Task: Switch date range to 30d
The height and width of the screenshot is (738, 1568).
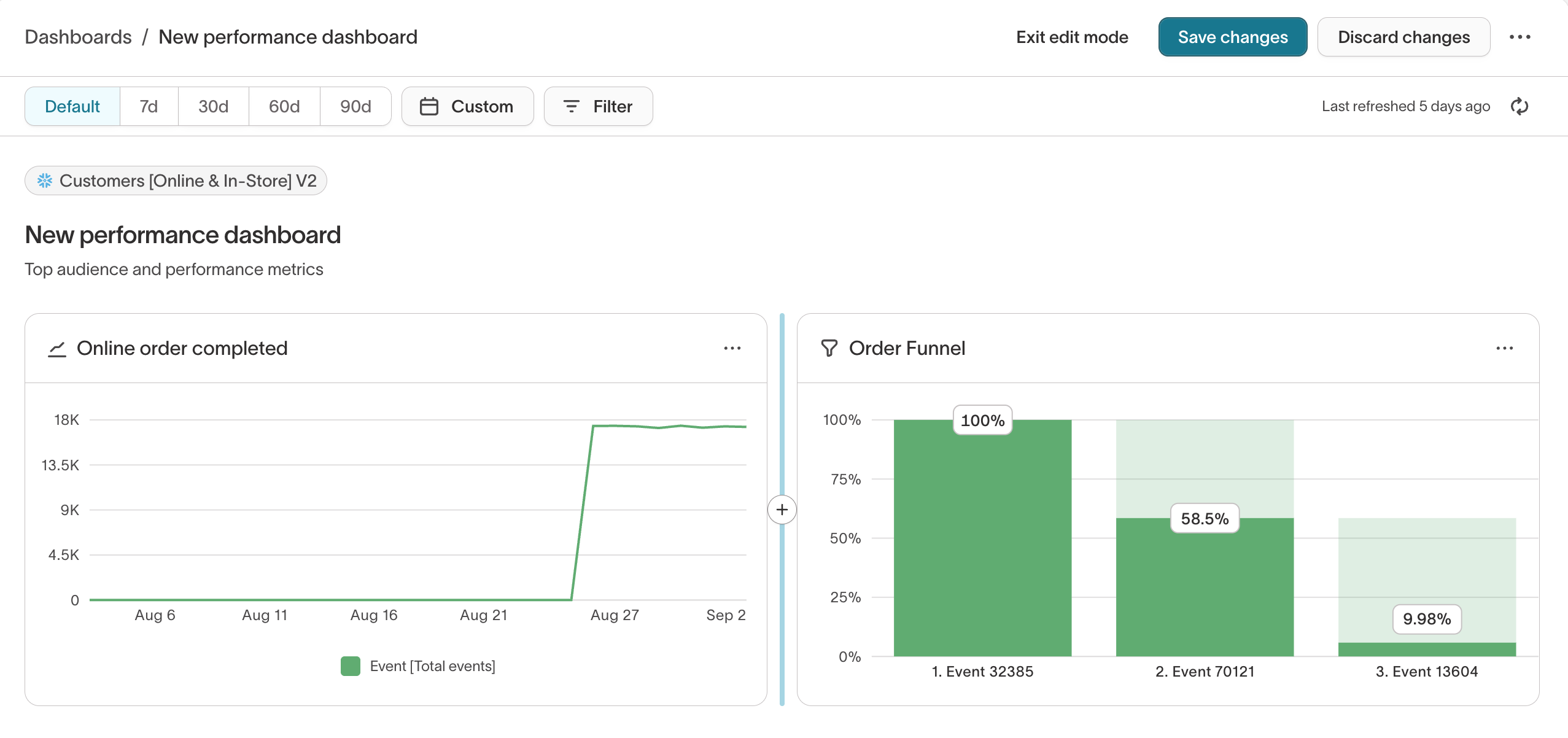Action: pos(213,106)
